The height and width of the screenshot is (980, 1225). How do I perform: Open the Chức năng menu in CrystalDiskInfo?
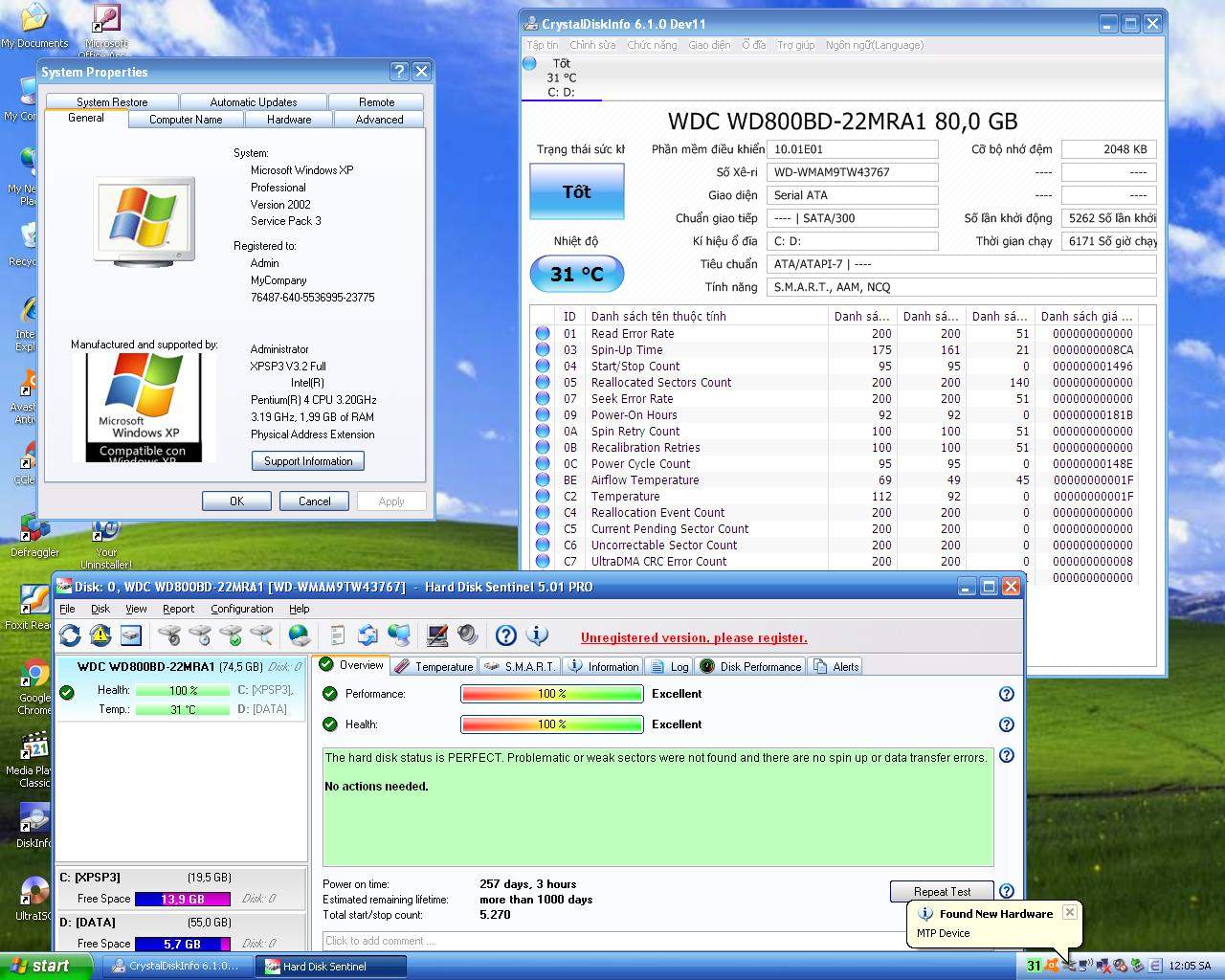[x=652, y=45]
